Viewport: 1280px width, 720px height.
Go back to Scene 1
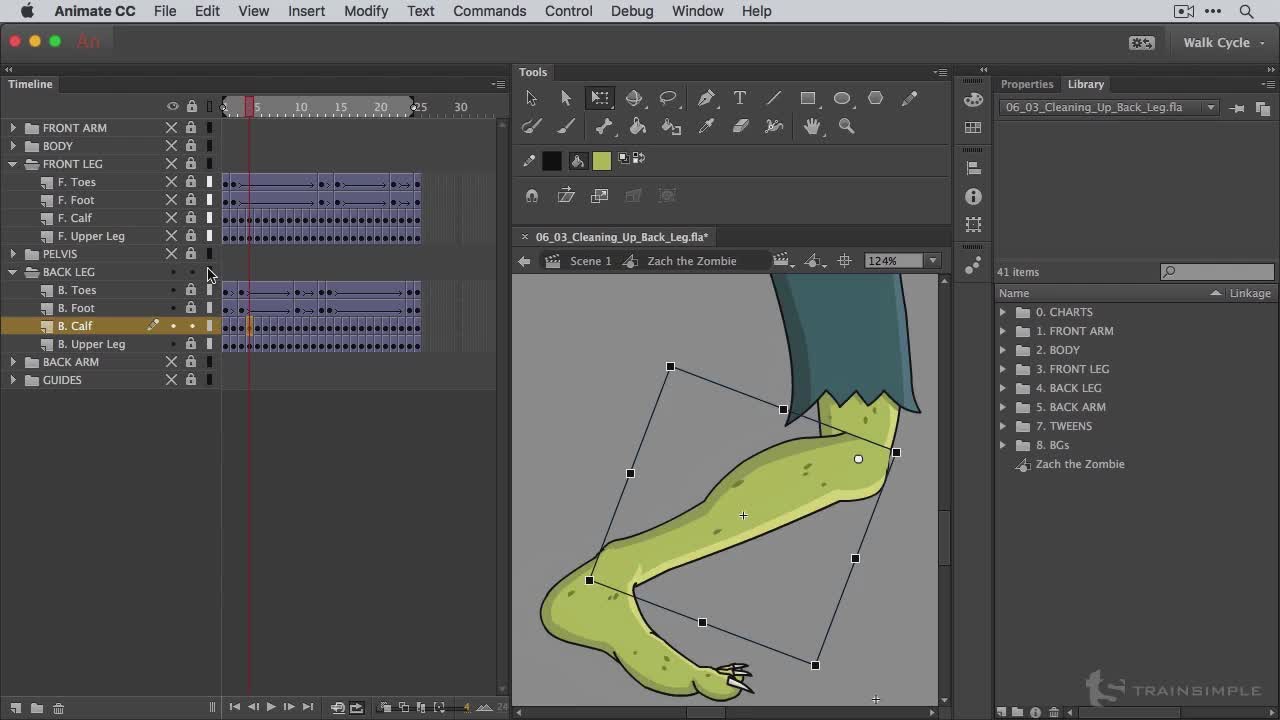click(x=590, y=261)
